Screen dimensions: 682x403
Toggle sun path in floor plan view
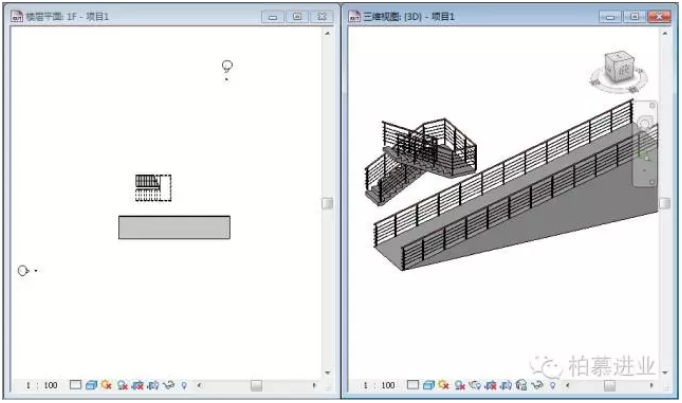(107, 385)
